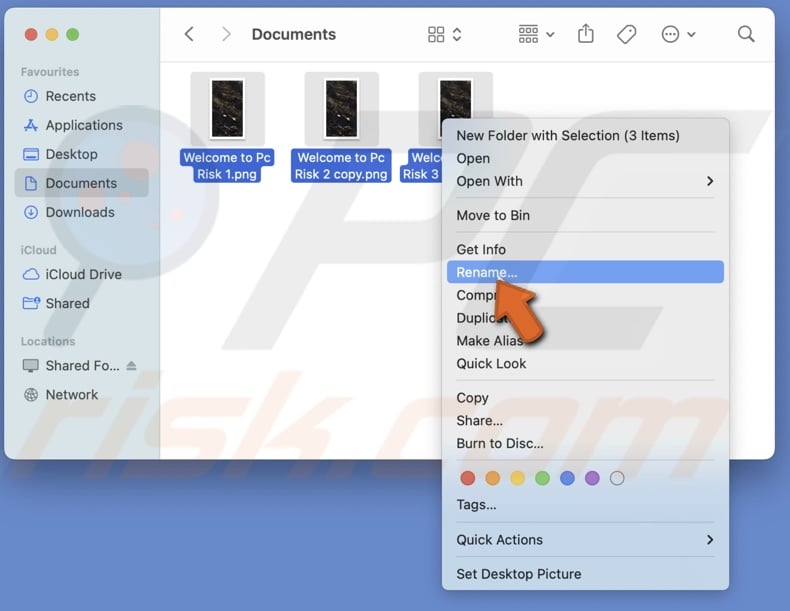Apply the red colour tag
The image size is (790, 611).
pos(467,478)
